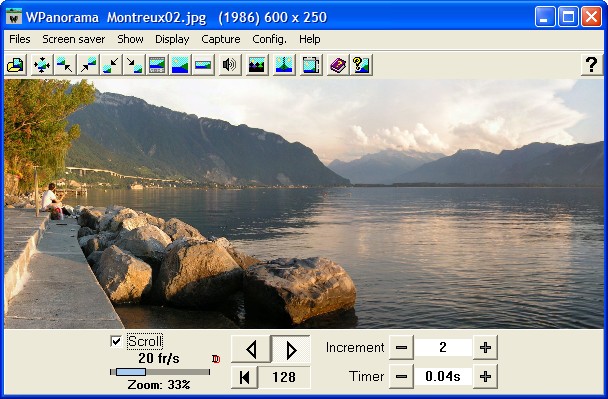Click the Increment value field showing 2
This screenshot has height=399, width=608.
[x=443, y=347]
